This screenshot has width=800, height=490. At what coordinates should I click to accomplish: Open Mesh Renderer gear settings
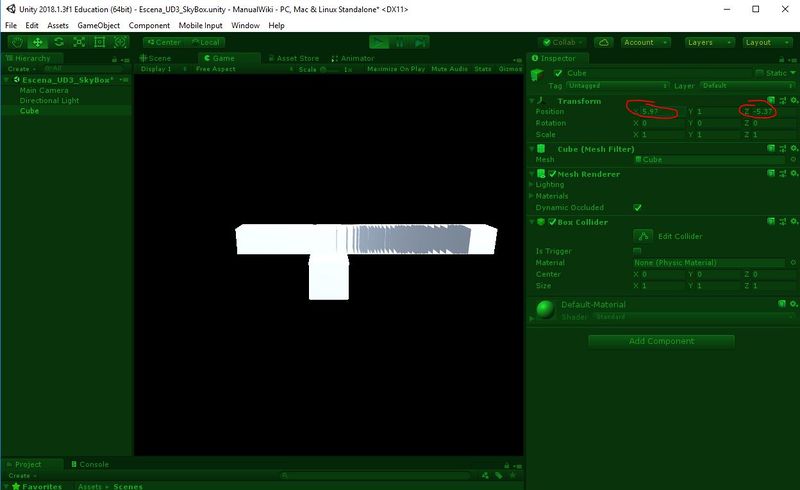coord(794,174)
